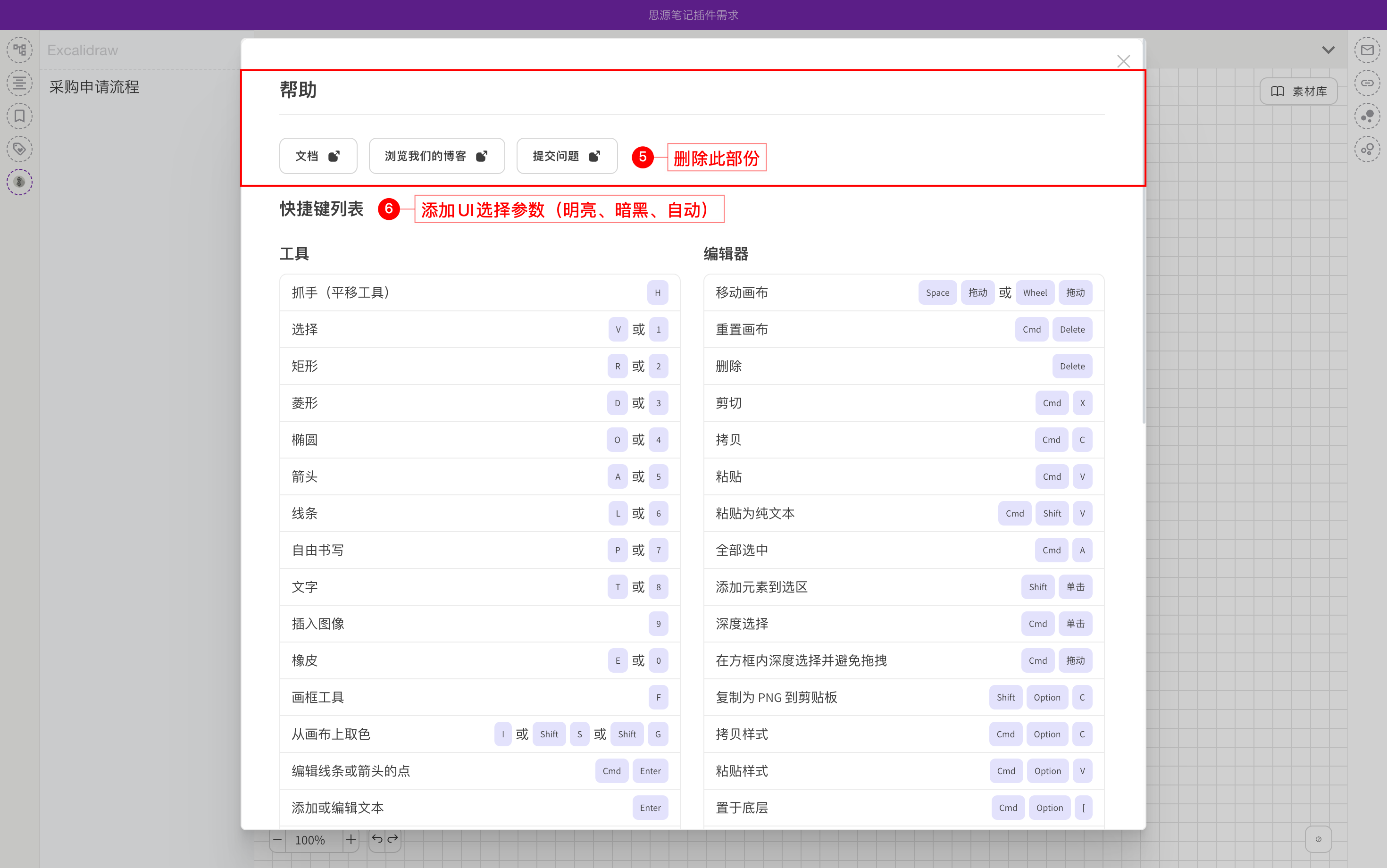
Task: Open 浏览我们的博客 blog link
Action: coord(436,156)
